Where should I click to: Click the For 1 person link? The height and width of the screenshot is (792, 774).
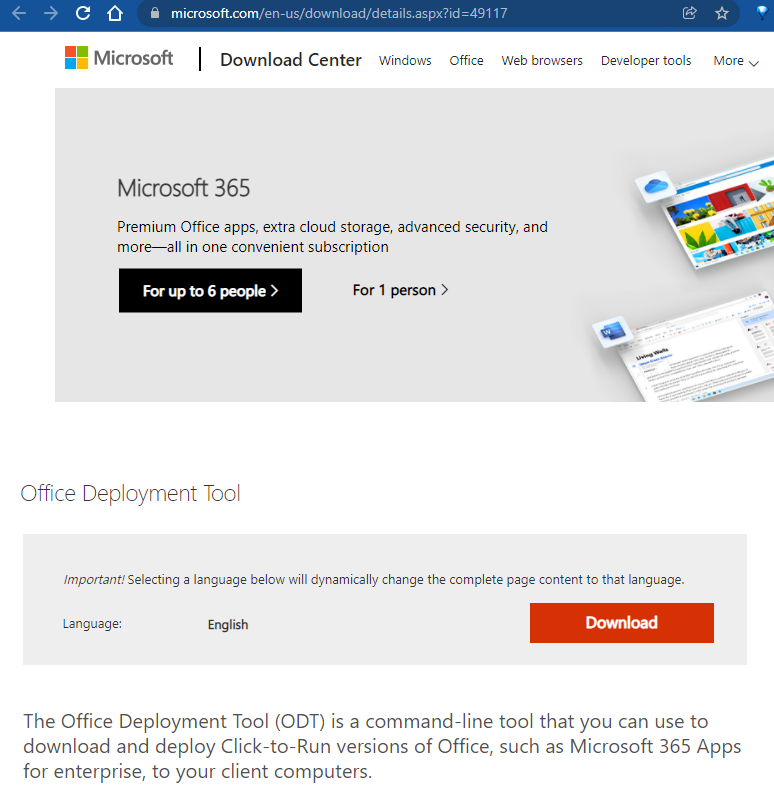(x=400, y=290)
